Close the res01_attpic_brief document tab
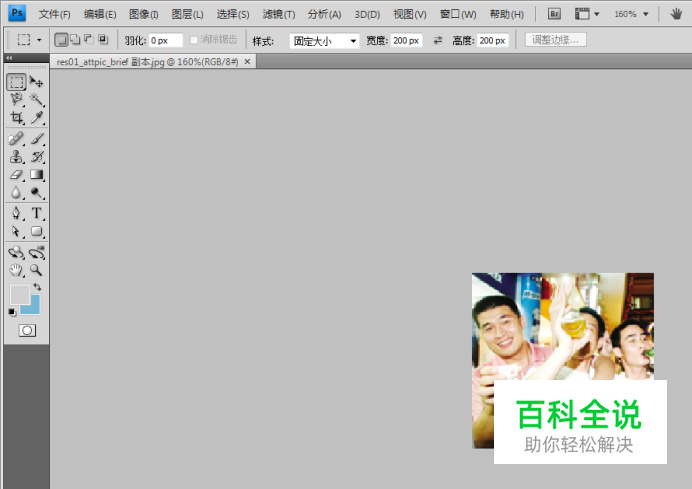Viewport: 692px width, 489px height. (x=247, y=62)
